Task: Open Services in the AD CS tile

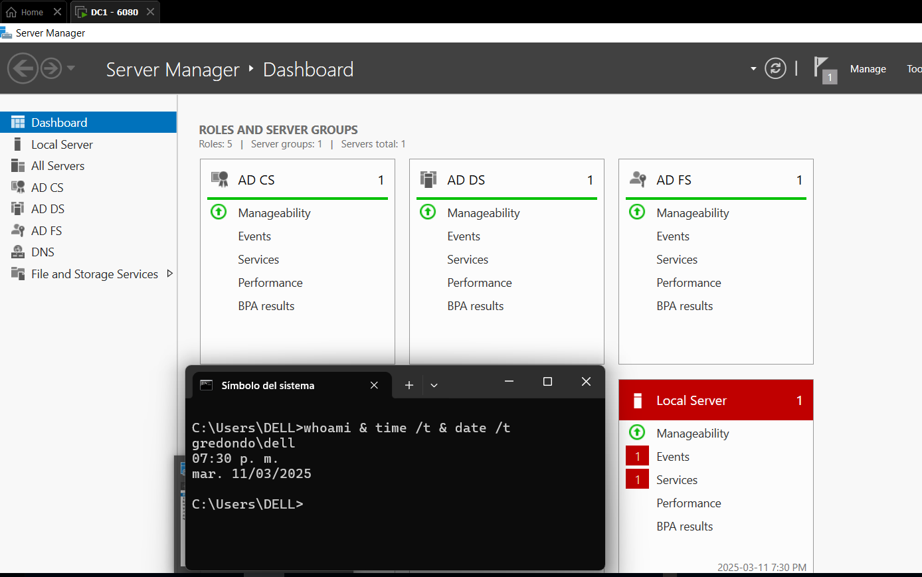Action: click(x=258, y=259)
